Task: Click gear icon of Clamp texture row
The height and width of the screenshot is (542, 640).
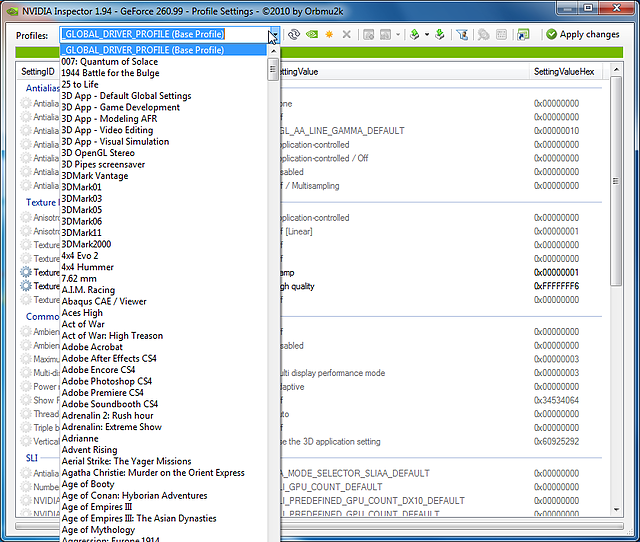Action: pyautogui.click(x=26, y=272)
